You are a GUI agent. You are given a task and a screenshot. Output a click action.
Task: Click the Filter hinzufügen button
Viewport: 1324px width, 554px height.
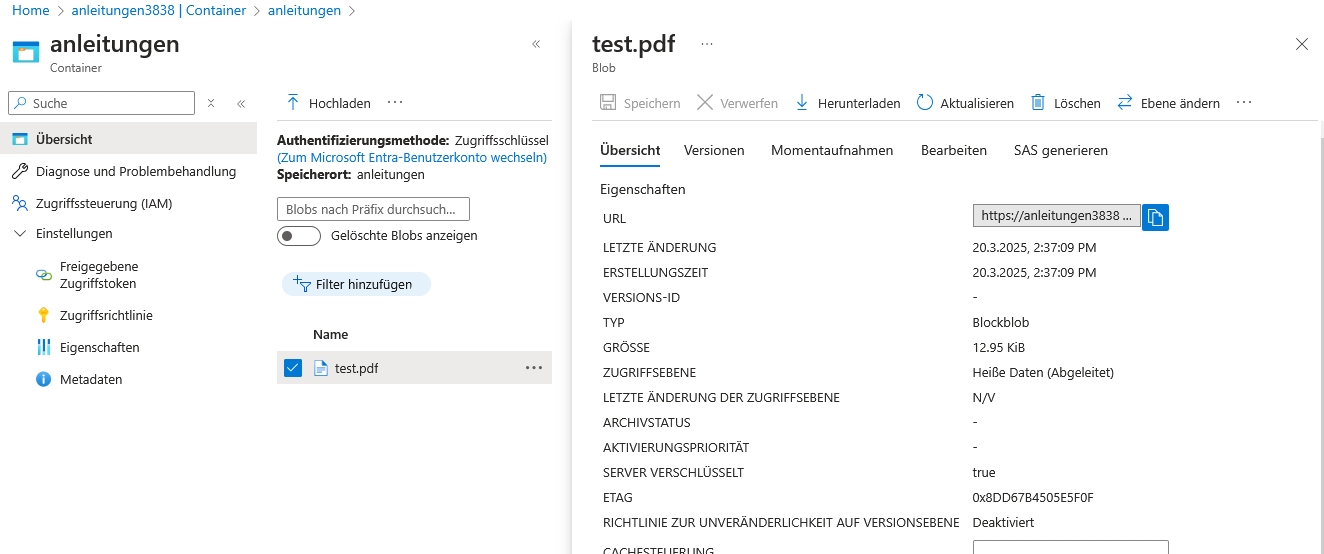click(356, 284)
